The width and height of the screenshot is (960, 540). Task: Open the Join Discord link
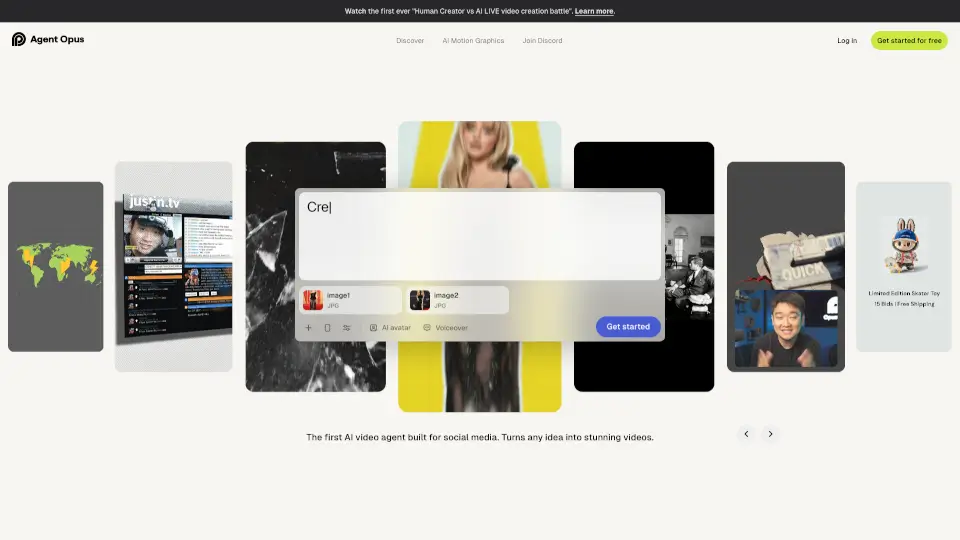click(x=542, y=41)
